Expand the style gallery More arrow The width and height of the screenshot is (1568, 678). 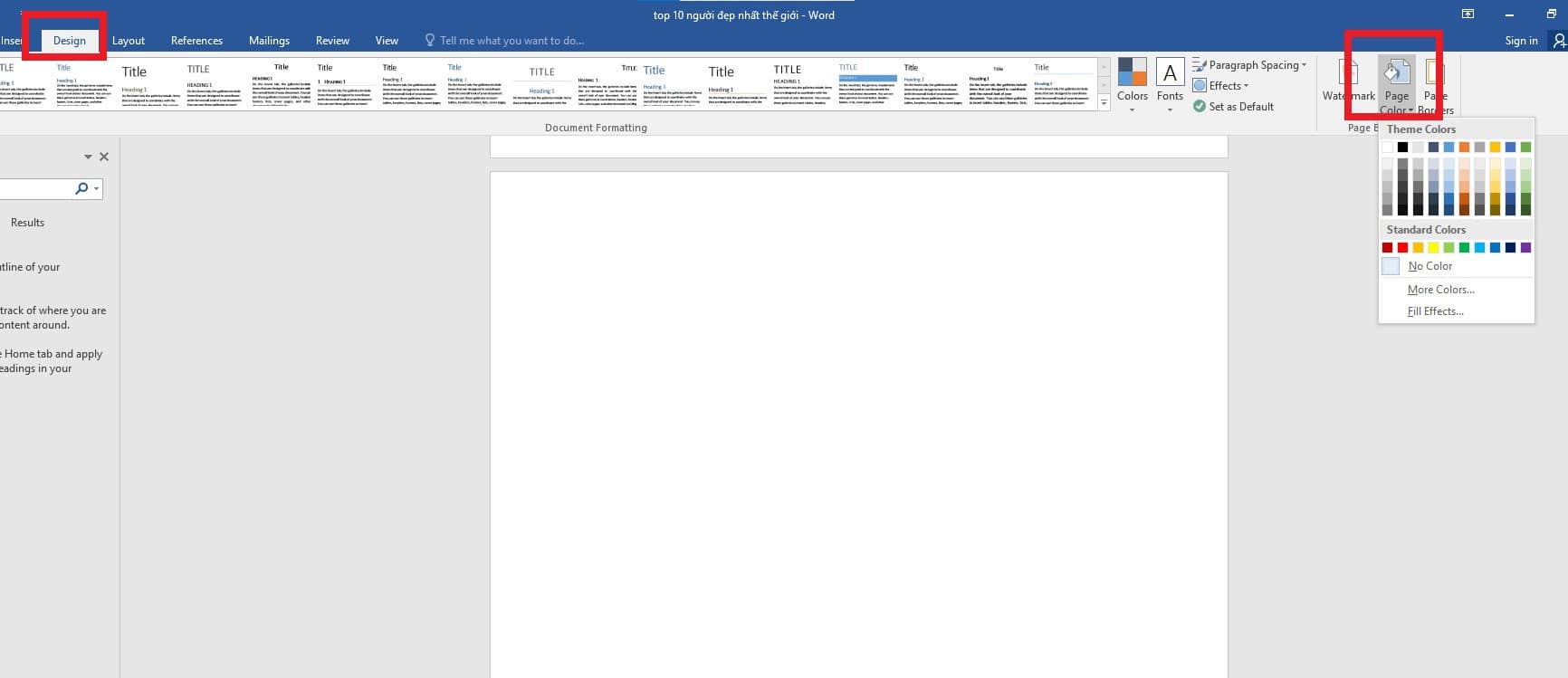[1104, 103]
